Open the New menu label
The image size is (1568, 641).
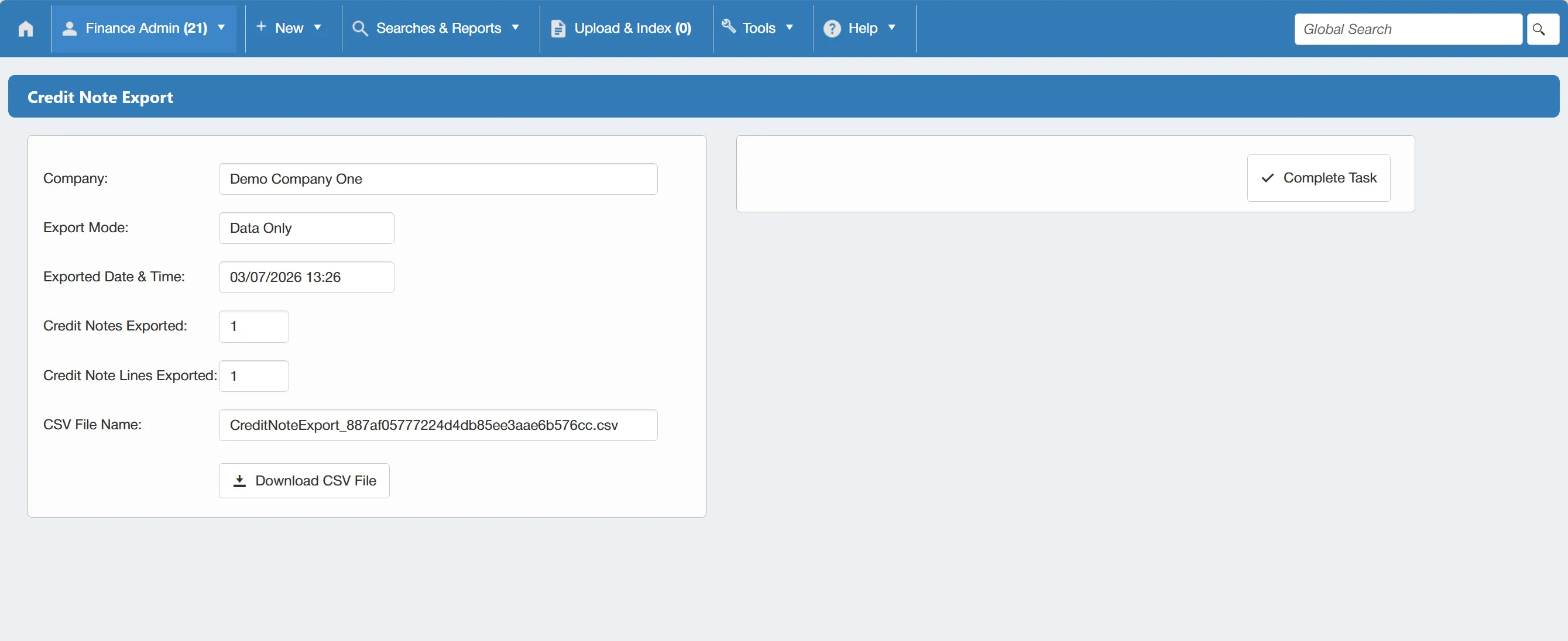pyautogui.click(x=289, y=28)
